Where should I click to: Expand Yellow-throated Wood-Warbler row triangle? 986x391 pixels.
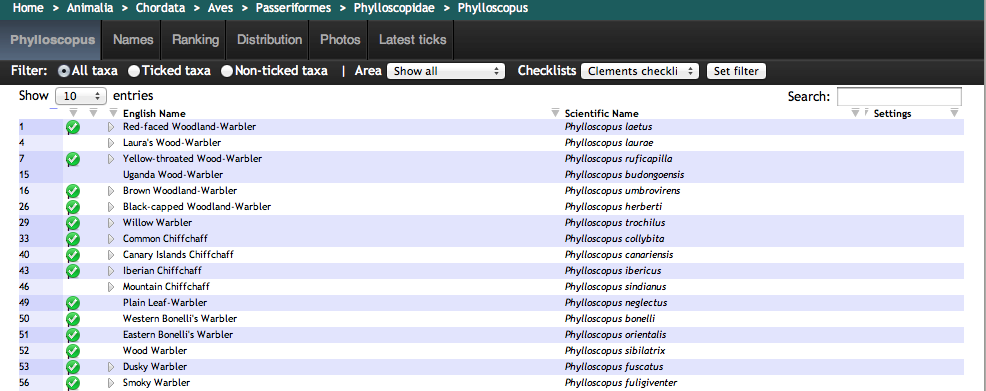click(111, 159)
